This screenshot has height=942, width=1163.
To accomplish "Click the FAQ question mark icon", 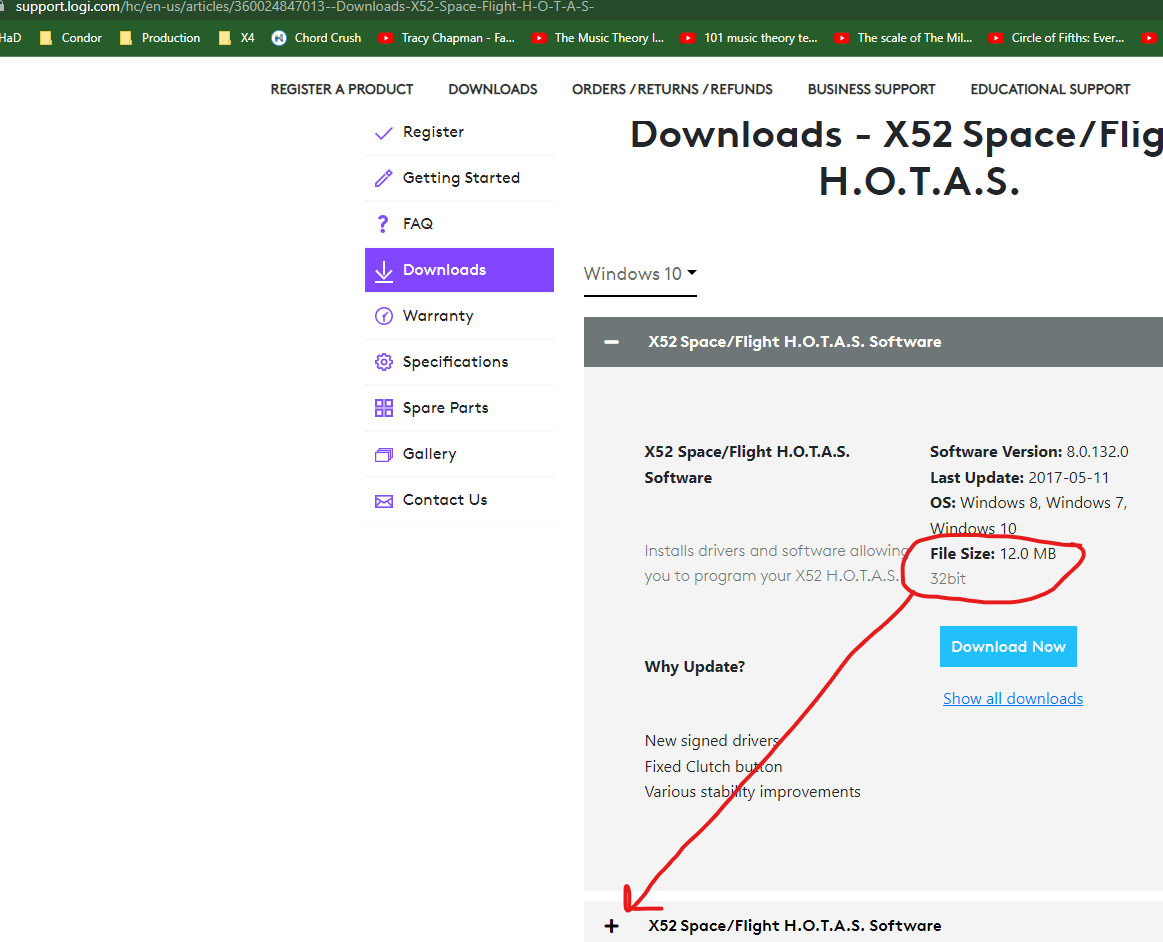I will [x=383, y=224].
